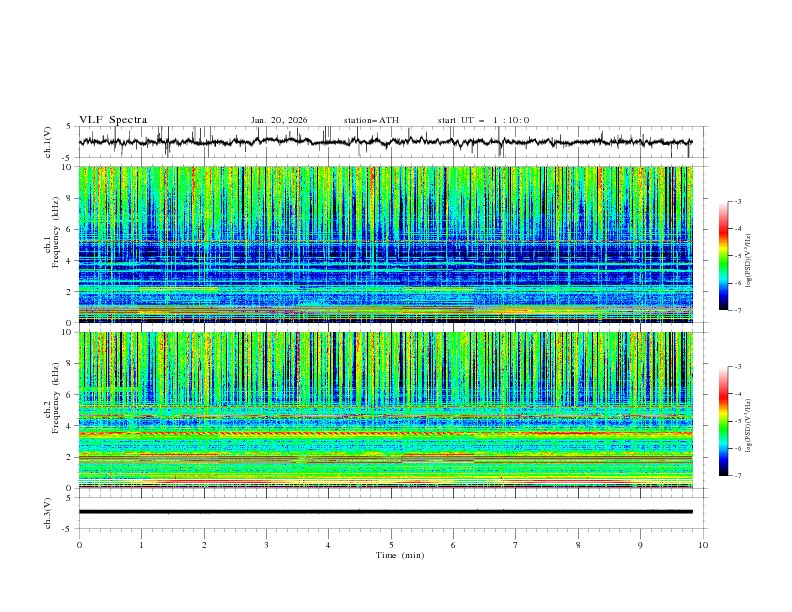The height and width of the screenshot is (612, 792).
Task: Click time axis tick label "7"
Action: tap(516, 545)
